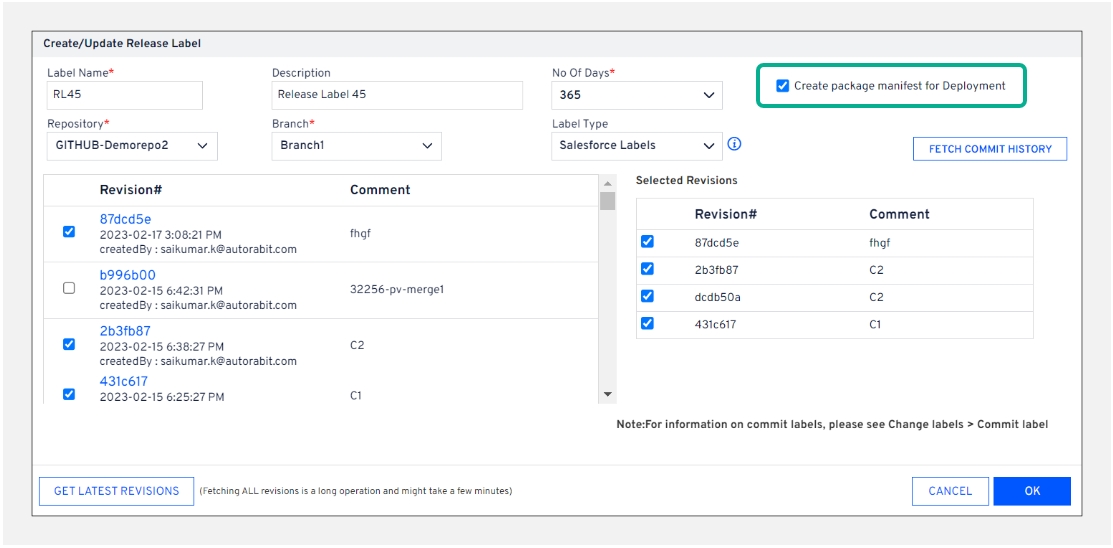Open the No Of Days dropdown
1113x548 pixels.
coord(636,95)
